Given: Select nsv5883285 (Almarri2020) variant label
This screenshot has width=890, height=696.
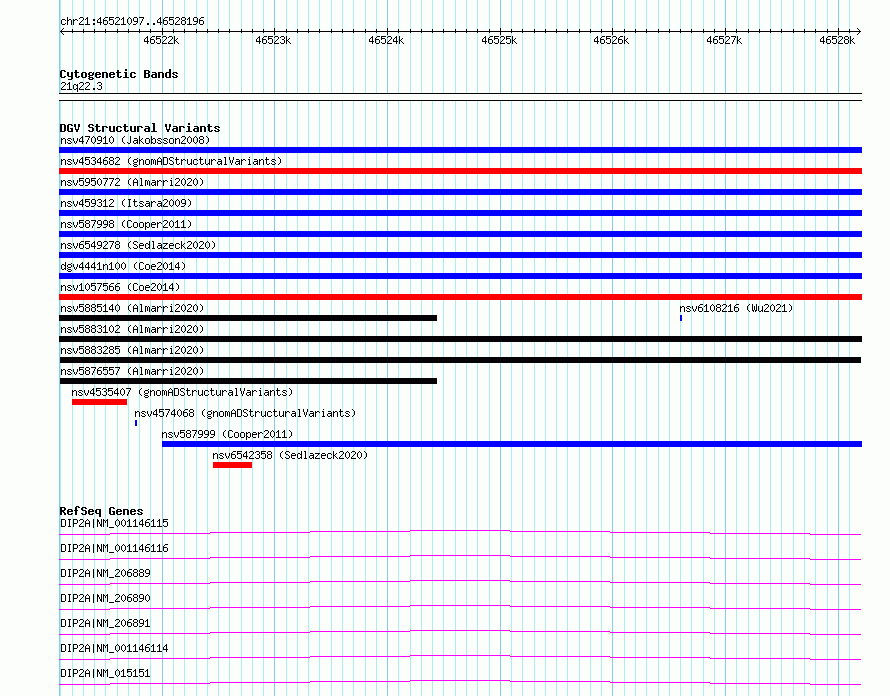Looking at the screenshot, I should [132, 350].
